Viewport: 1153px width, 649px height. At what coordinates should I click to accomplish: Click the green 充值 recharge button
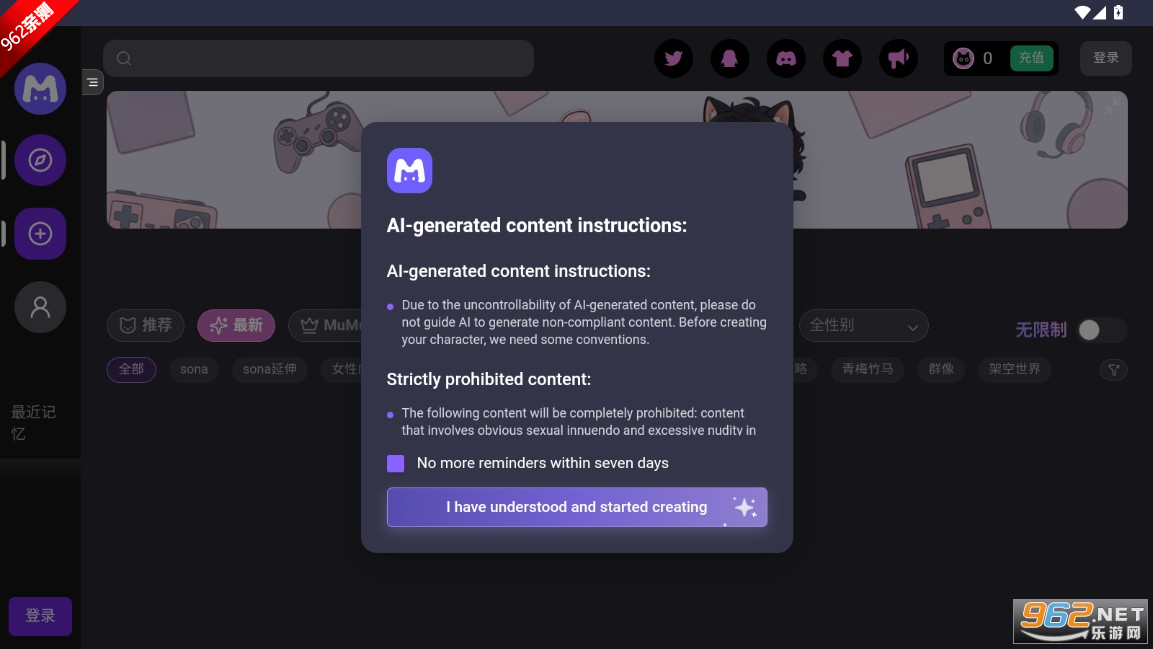pos(1031,58)
